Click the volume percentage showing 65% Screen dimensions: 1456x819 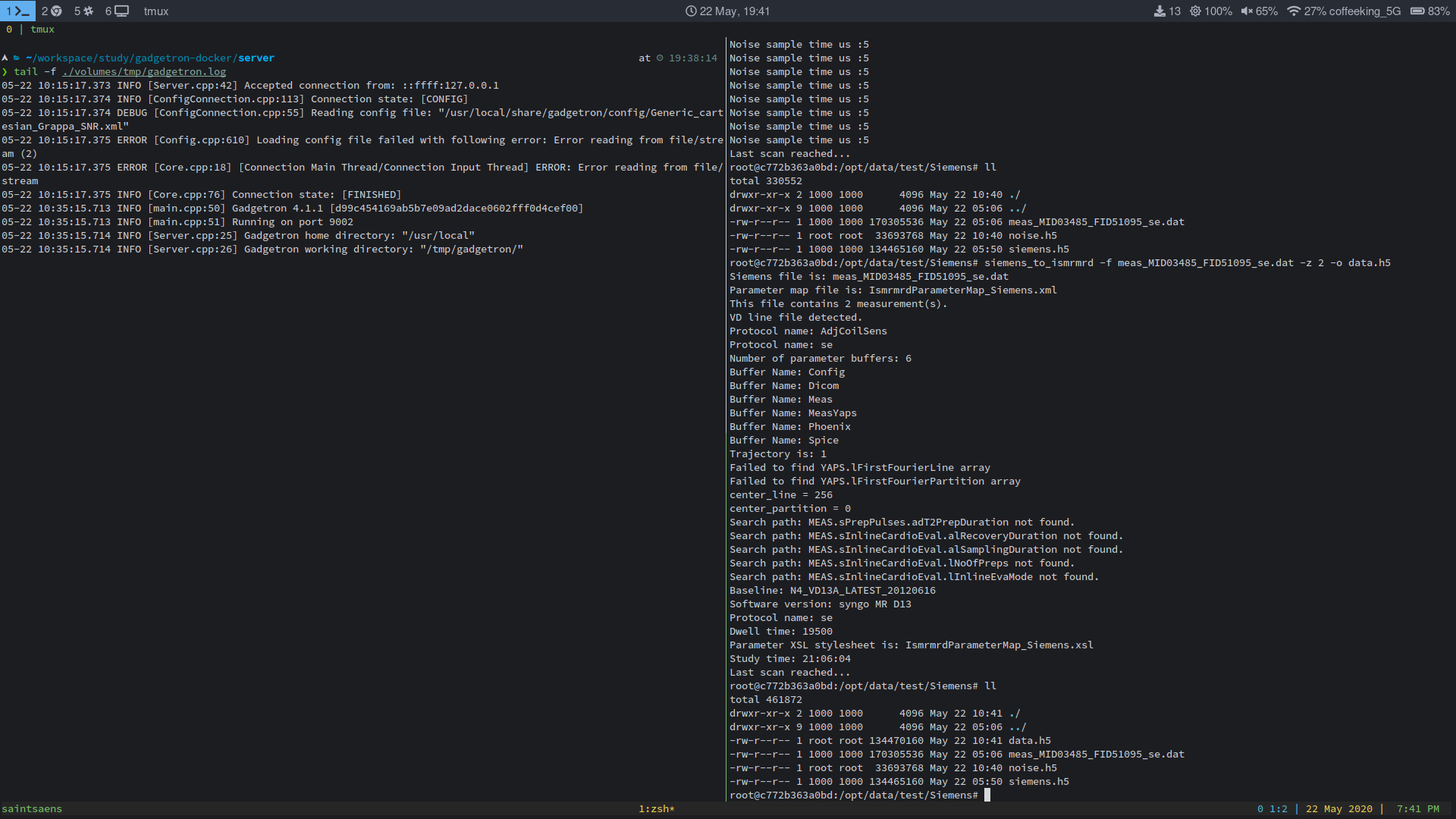pos(1265,11)
